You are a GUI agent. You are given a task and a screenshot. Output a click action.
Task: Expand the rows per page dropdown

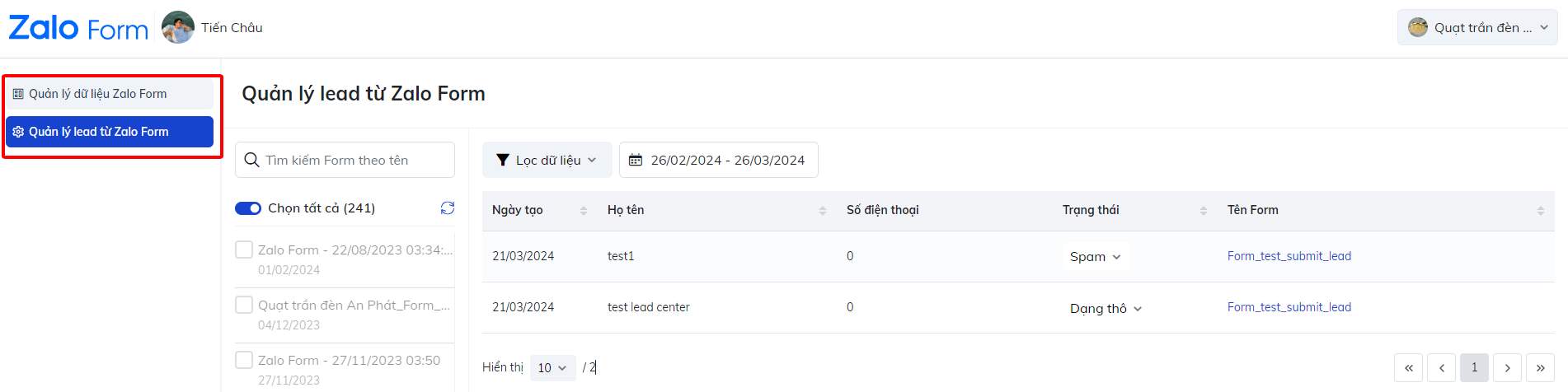pyautogui.click(x=552, y=368)
